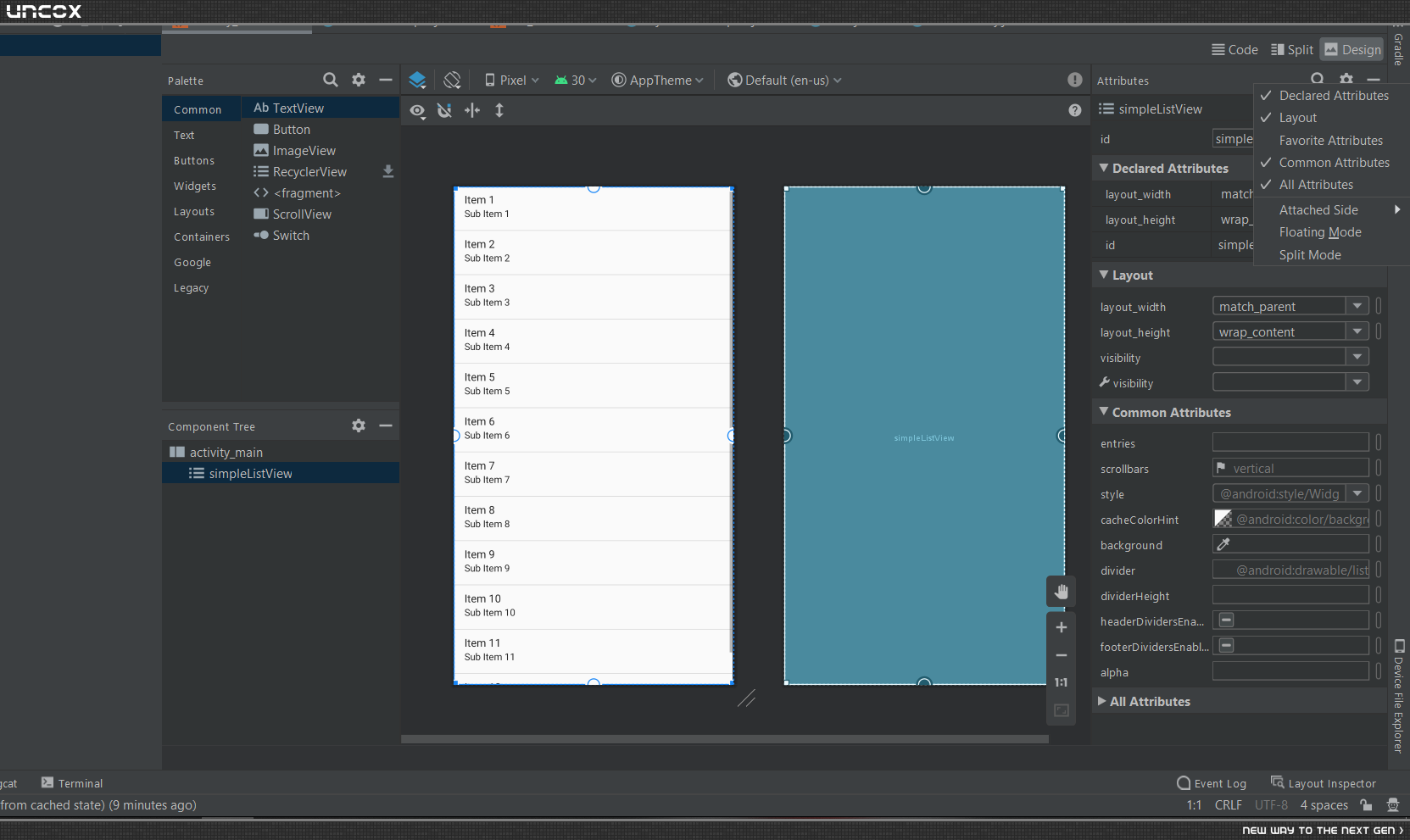The image size is (1410, 840).
Task: Zoom out of the design surface
Action: (x=1062, y=655)
